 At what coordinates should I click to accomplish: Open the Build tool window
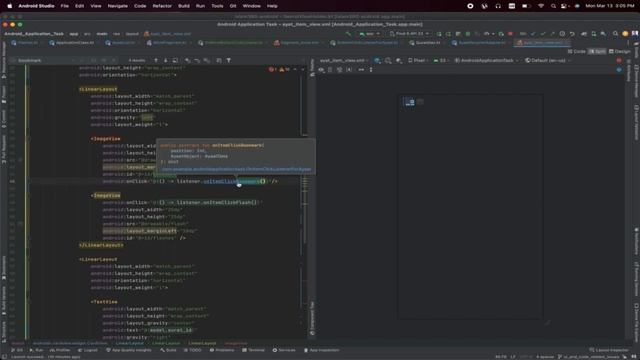[168, 350]
